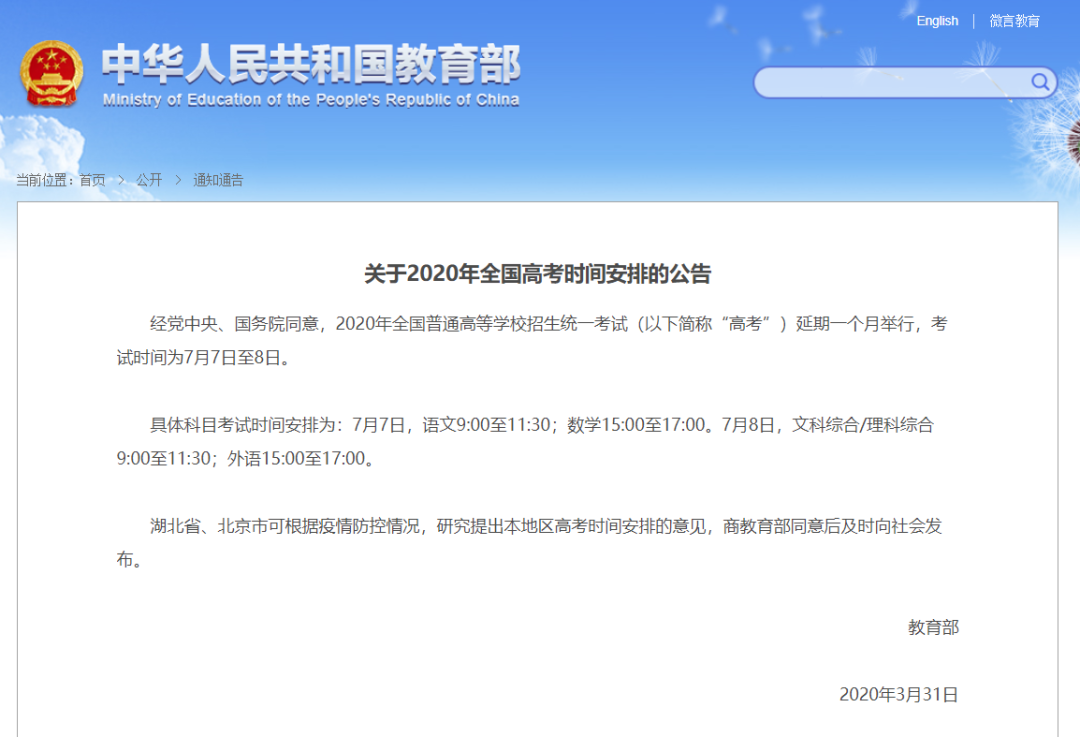1080x737 pixels.
Task: Click inside the search input field
Action: click(890, 82)
